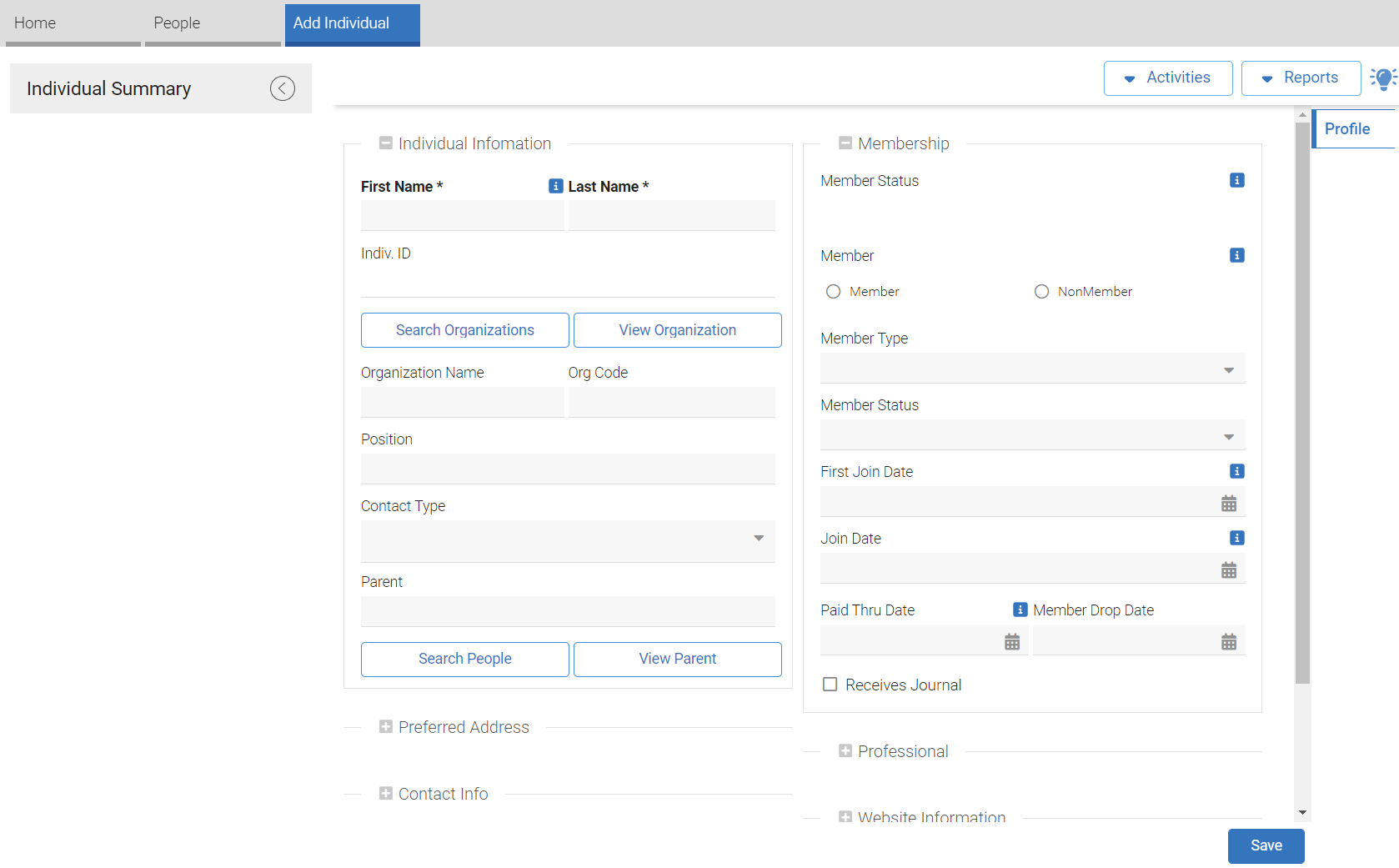Collapse the Individual Information section

point(385,143)
